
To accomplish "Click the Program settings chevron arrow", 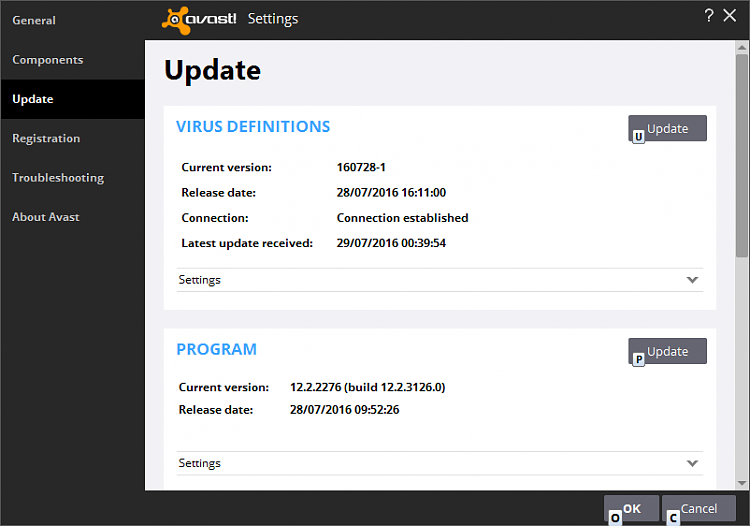I will 692,463.
